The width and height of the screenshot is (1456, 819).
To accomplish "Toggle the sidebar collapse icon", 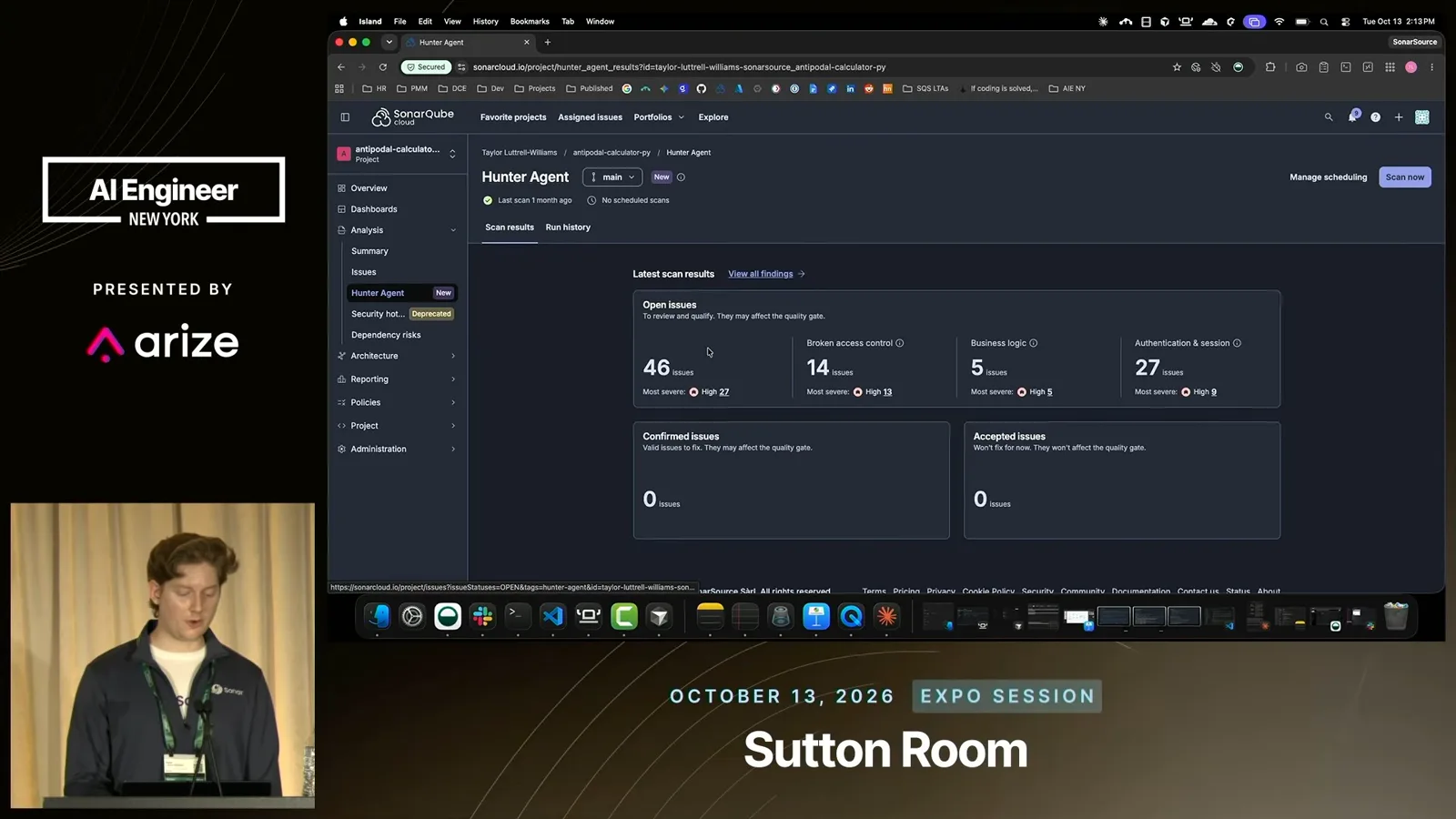I will point(345,117).
